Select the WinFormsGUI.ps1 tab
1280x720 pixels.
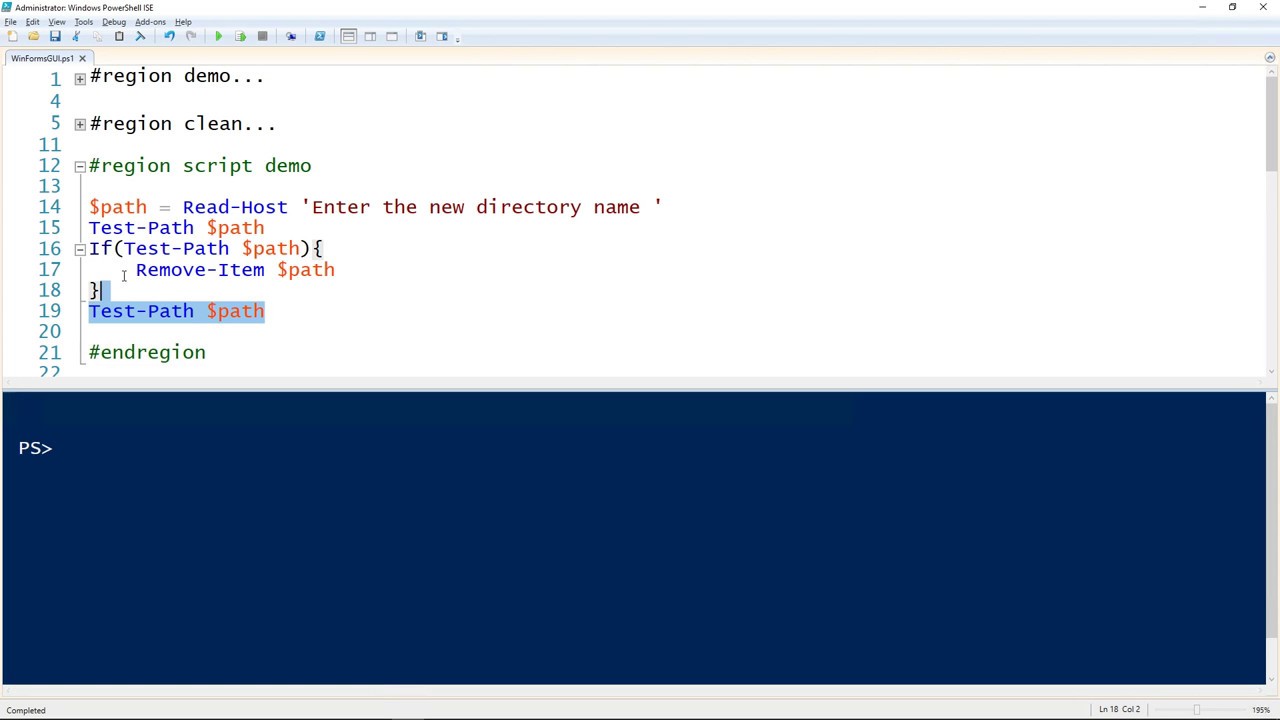(42, 58)
